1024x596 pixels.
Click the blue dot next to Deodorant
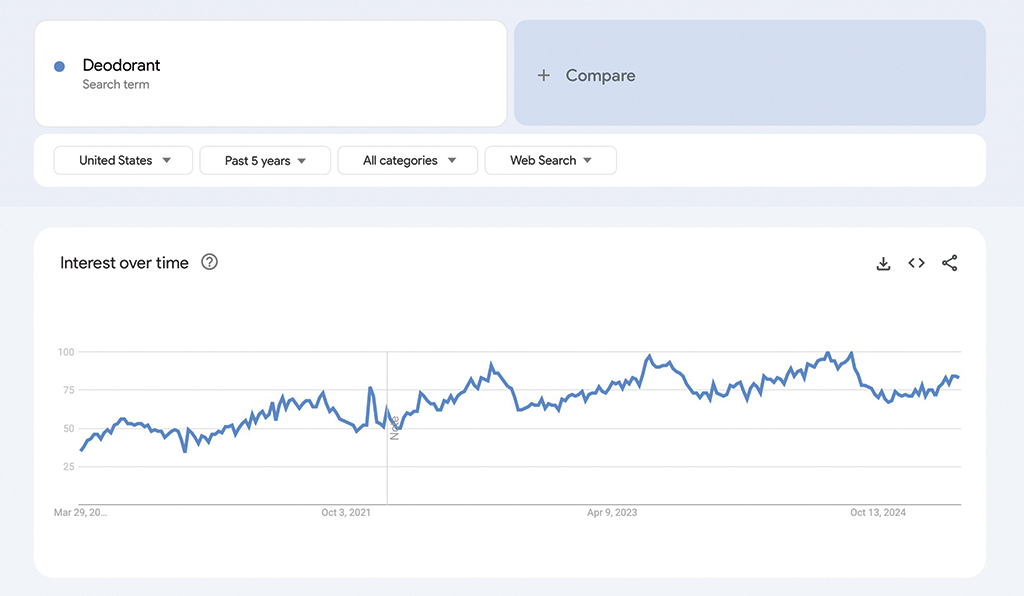(59, 66)
